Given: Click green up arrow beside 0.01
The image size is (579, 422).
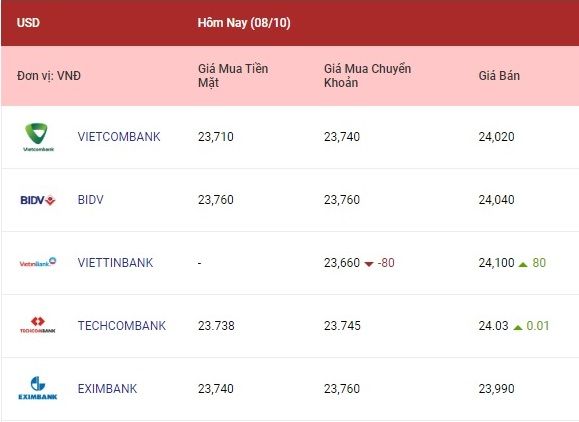Looking at the screenshot, I should pos(518,327).
